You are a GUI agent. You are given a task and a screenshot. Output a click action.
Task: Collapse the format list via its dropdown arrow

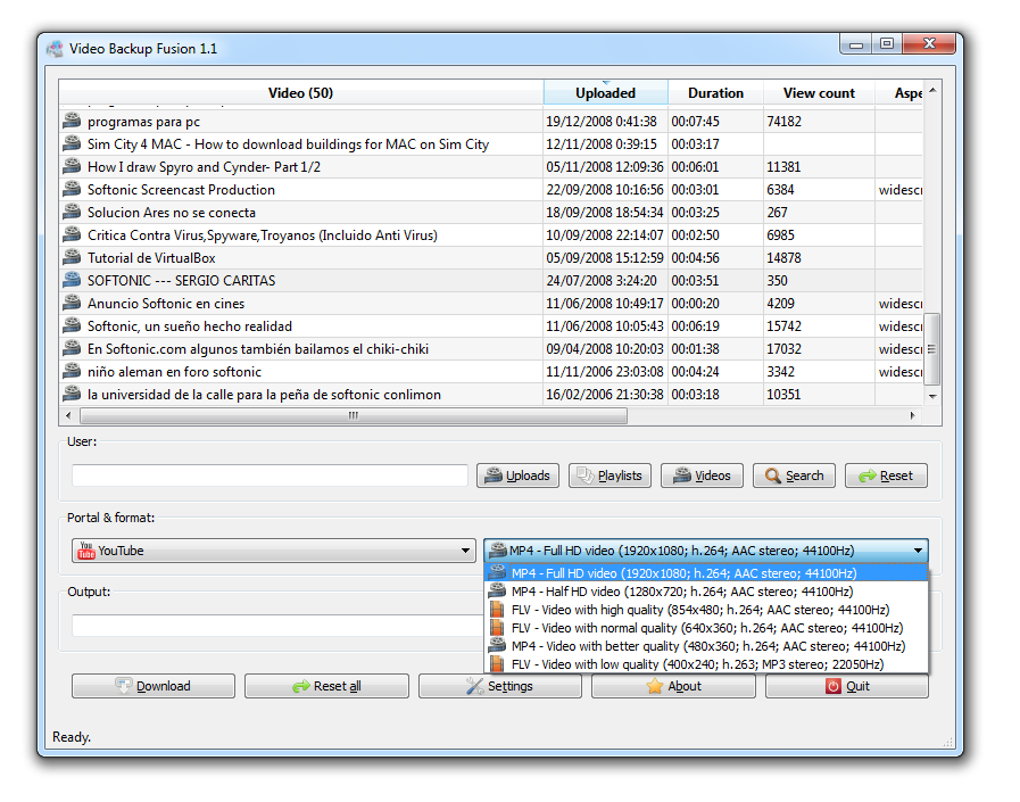[x=918, y=550]
